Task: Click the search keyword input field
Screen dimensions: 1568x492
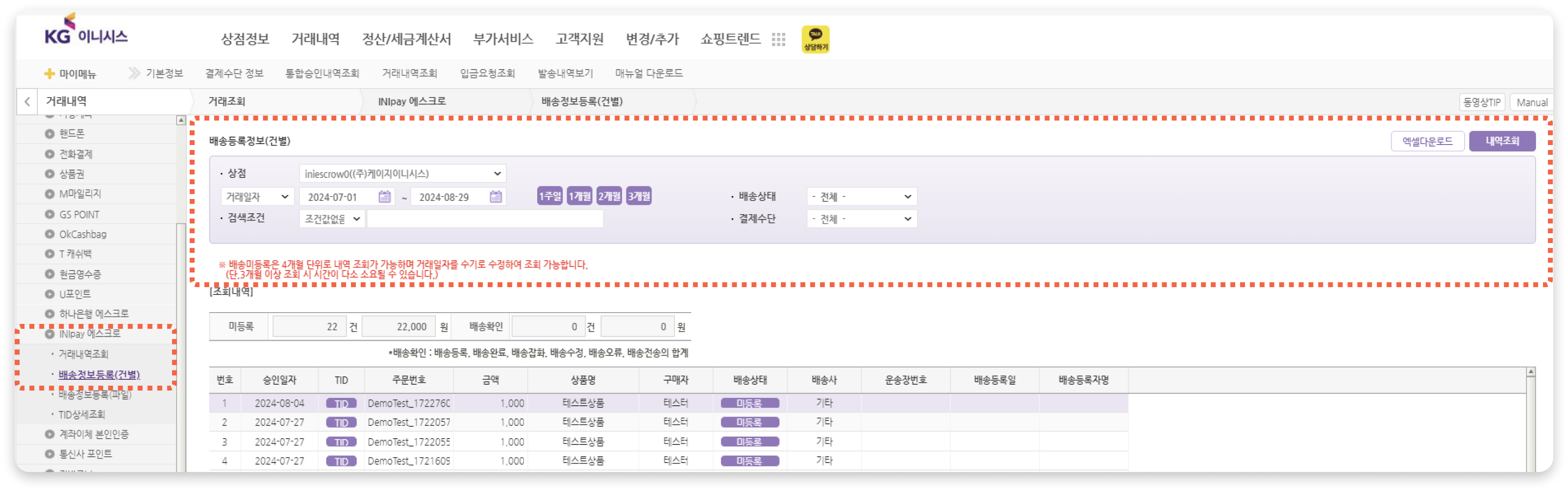Action: [485, 219]
